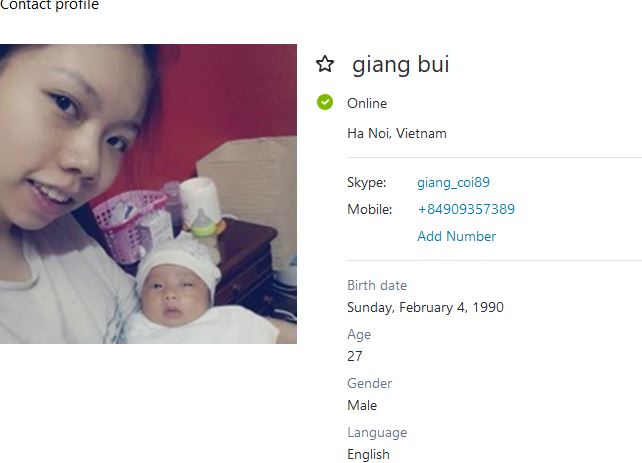Click the age value 27

[355, 356]
